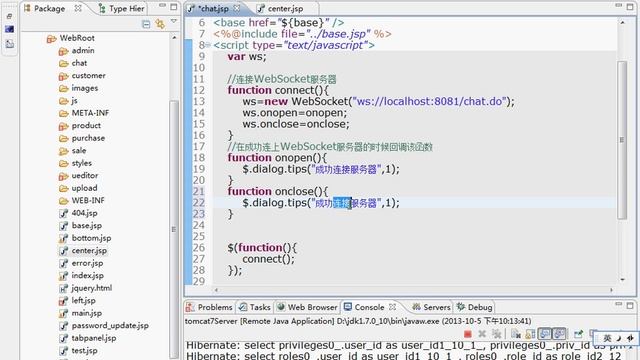Click the Pin Console icon

click(x=578, y=334)
